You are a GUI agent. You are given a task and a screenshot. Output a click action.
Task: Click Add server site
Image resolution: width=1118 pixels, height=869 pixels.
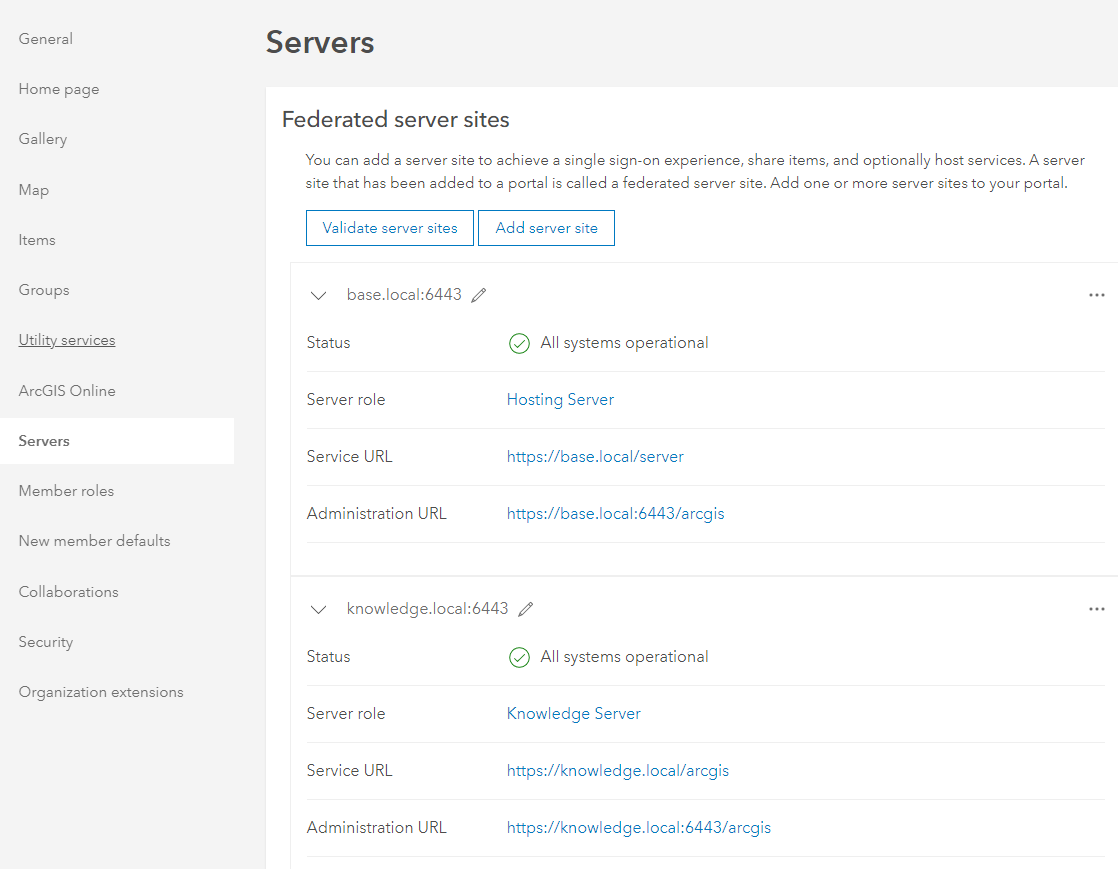546,228
